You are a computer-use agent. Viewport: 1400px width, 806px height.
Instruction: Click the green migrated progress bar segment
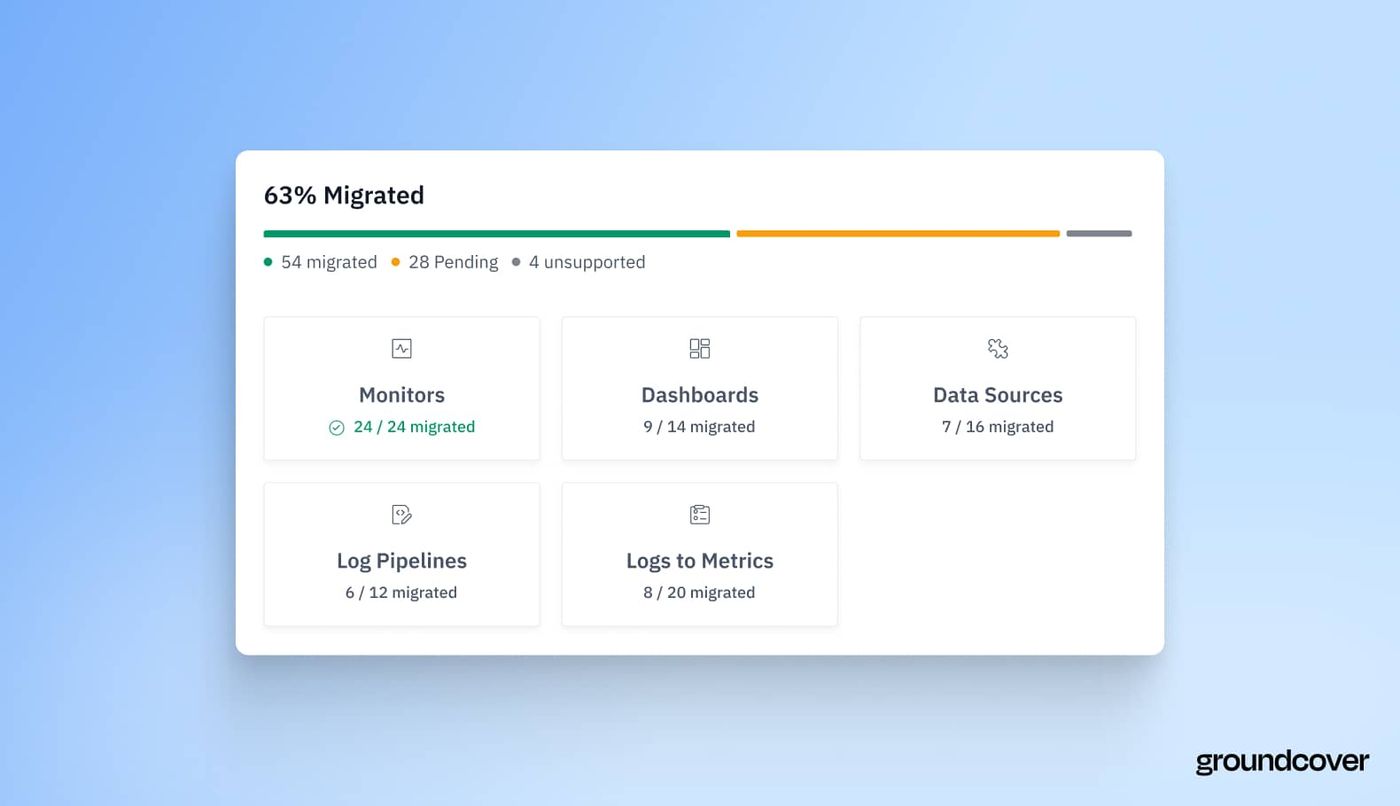(x=497, y=234)
